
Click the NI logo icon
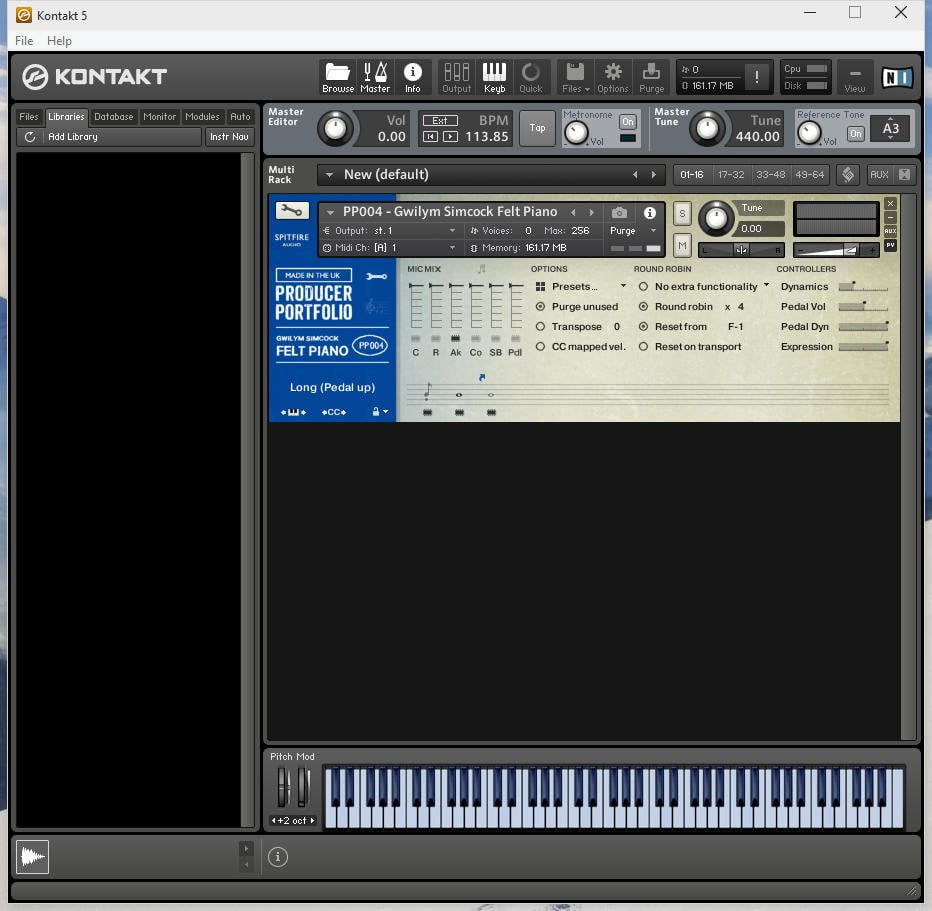tap(896, 77)
